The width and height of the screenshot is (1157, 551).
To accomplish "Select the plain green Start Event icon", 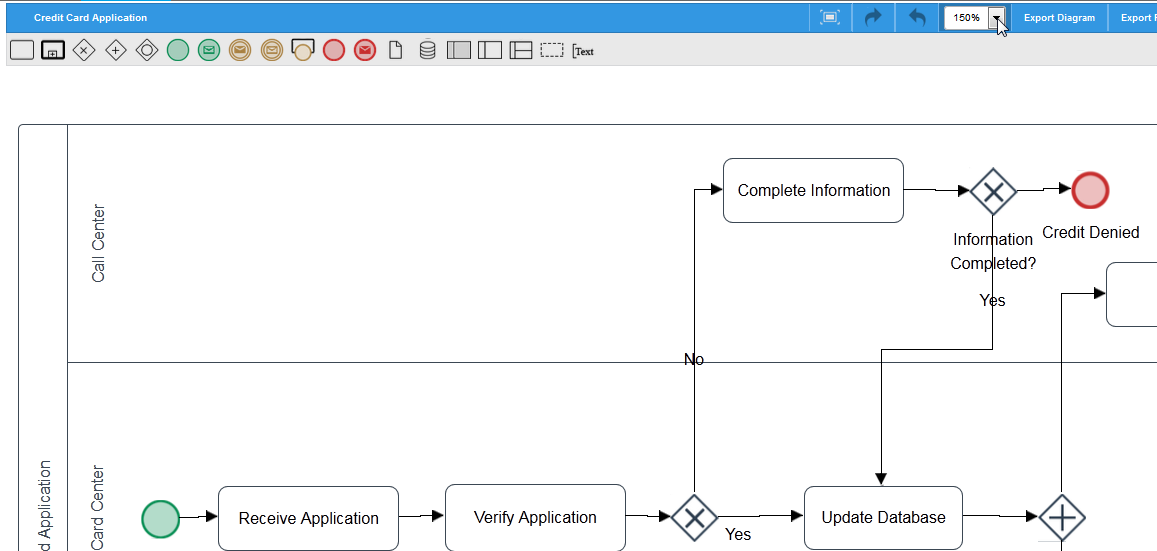I will (x=178, y=50).
